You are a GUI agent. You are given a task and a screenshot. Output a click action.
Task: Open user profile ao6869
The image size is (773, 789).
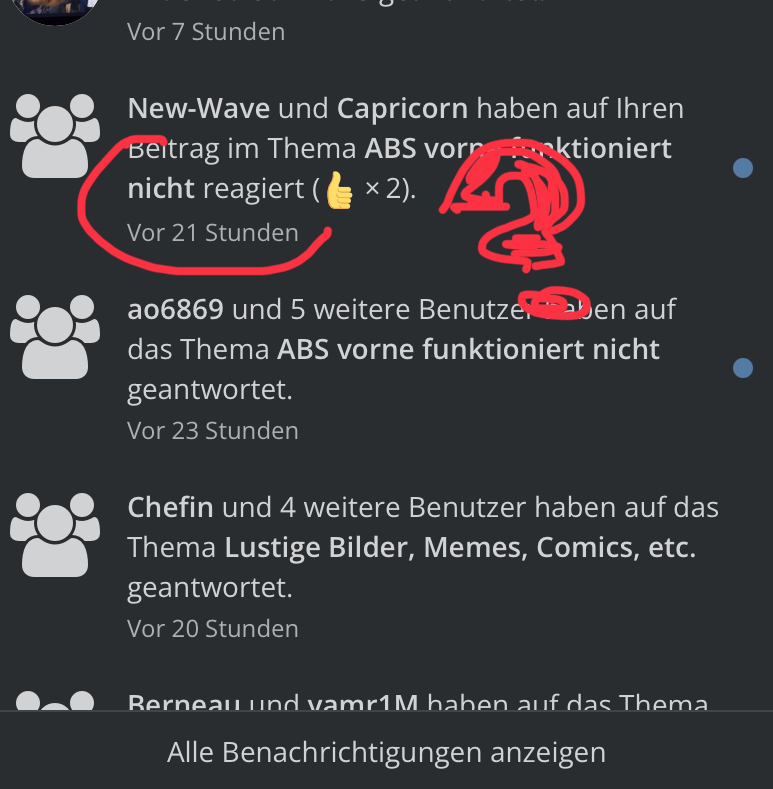(175, 309)
